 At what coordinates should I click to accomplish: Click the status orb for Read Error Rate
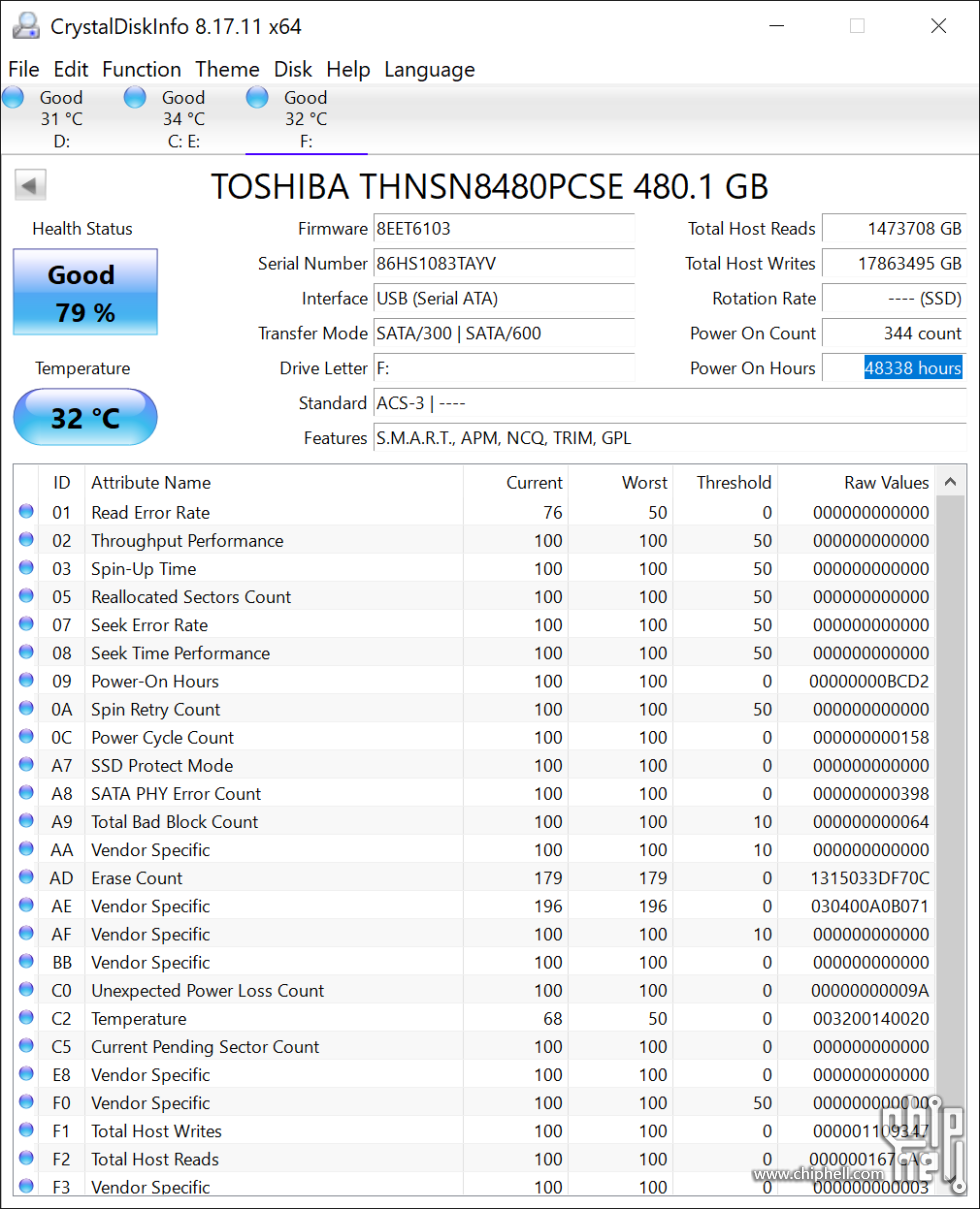point(26,512)
